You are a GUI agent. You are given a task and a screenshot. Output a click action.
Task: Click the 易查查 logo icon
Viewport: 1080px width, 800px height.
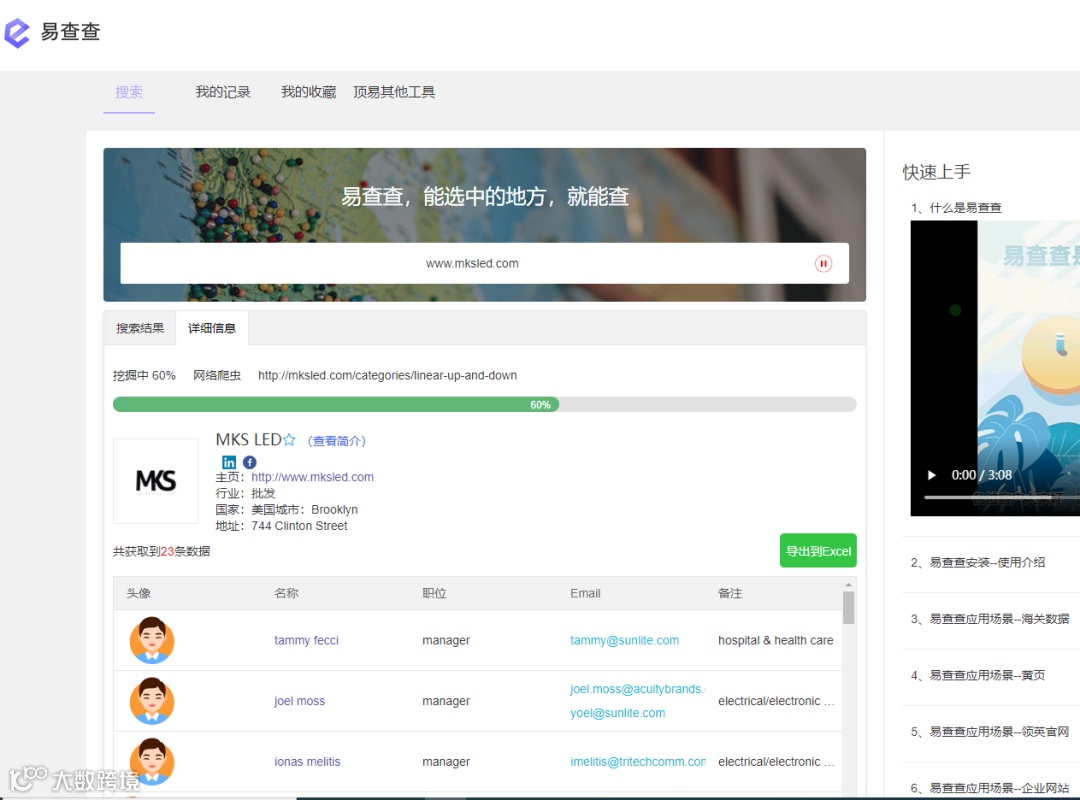(x=17, y=32)
